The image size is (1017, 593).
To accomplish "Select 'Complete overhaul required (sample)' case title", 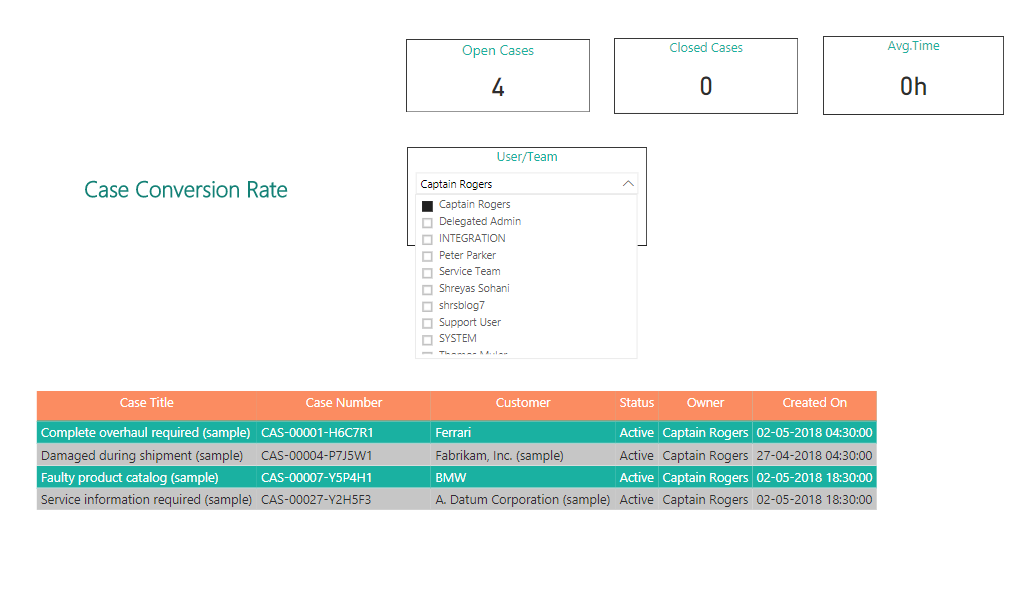I will pos(145,433).
